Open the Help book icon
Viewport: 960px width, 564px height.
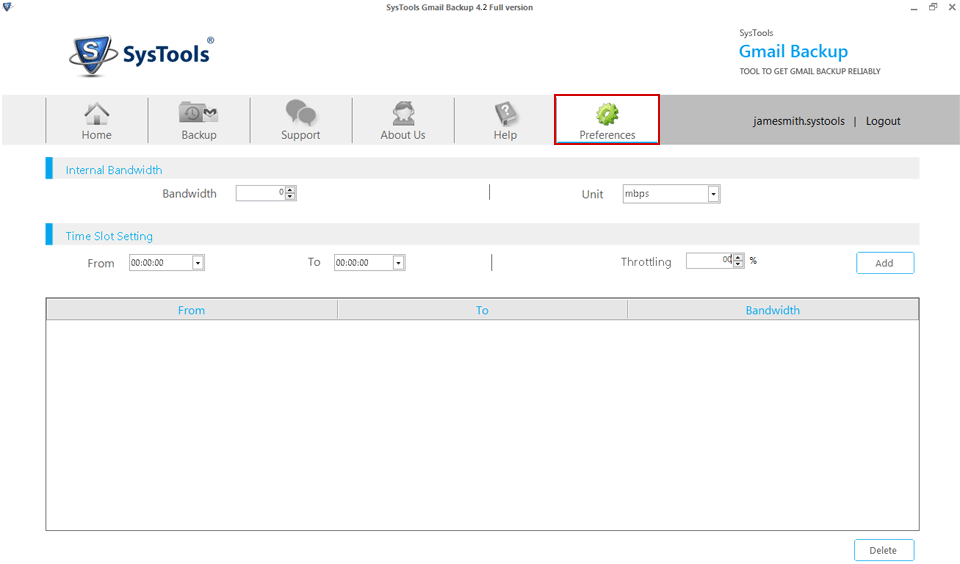[506, 113]
